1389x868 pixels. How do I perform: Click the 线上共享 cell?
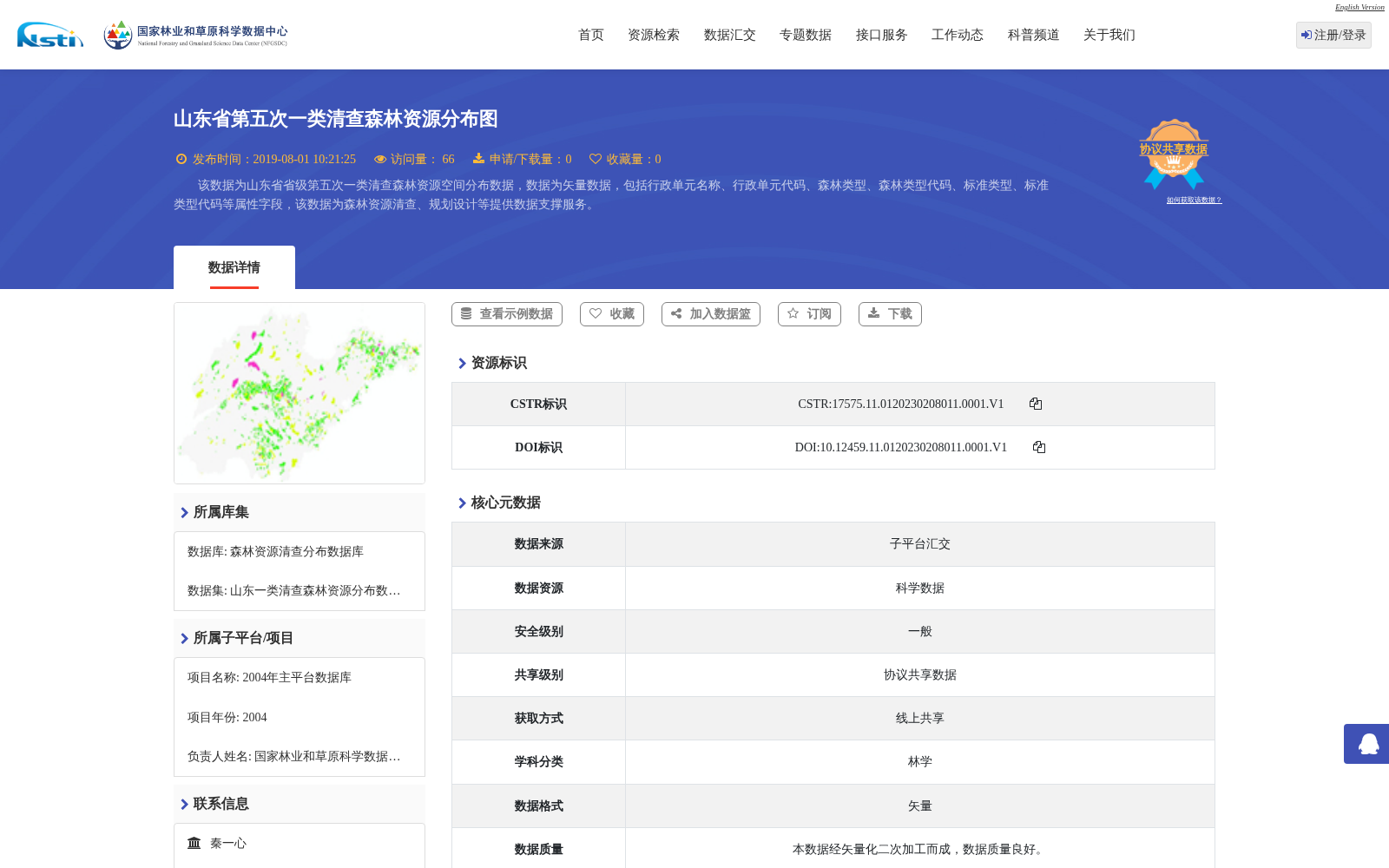[x=920, y=718]
